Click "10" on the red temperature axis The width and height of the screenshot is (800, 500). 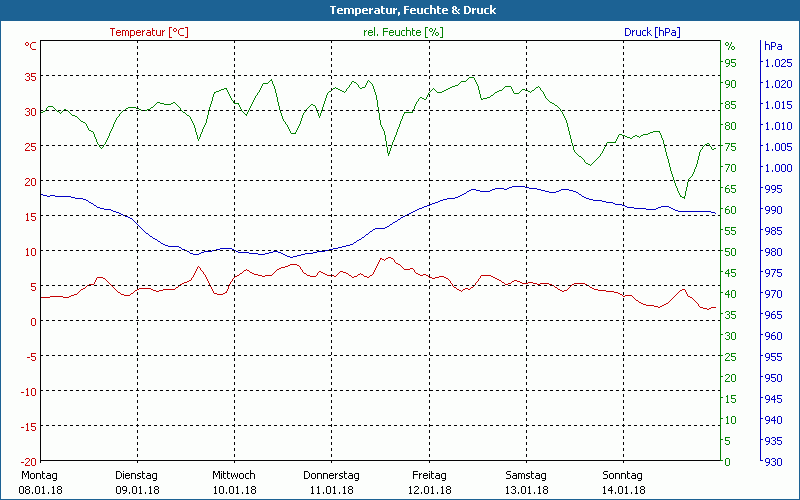coord(31,252)
